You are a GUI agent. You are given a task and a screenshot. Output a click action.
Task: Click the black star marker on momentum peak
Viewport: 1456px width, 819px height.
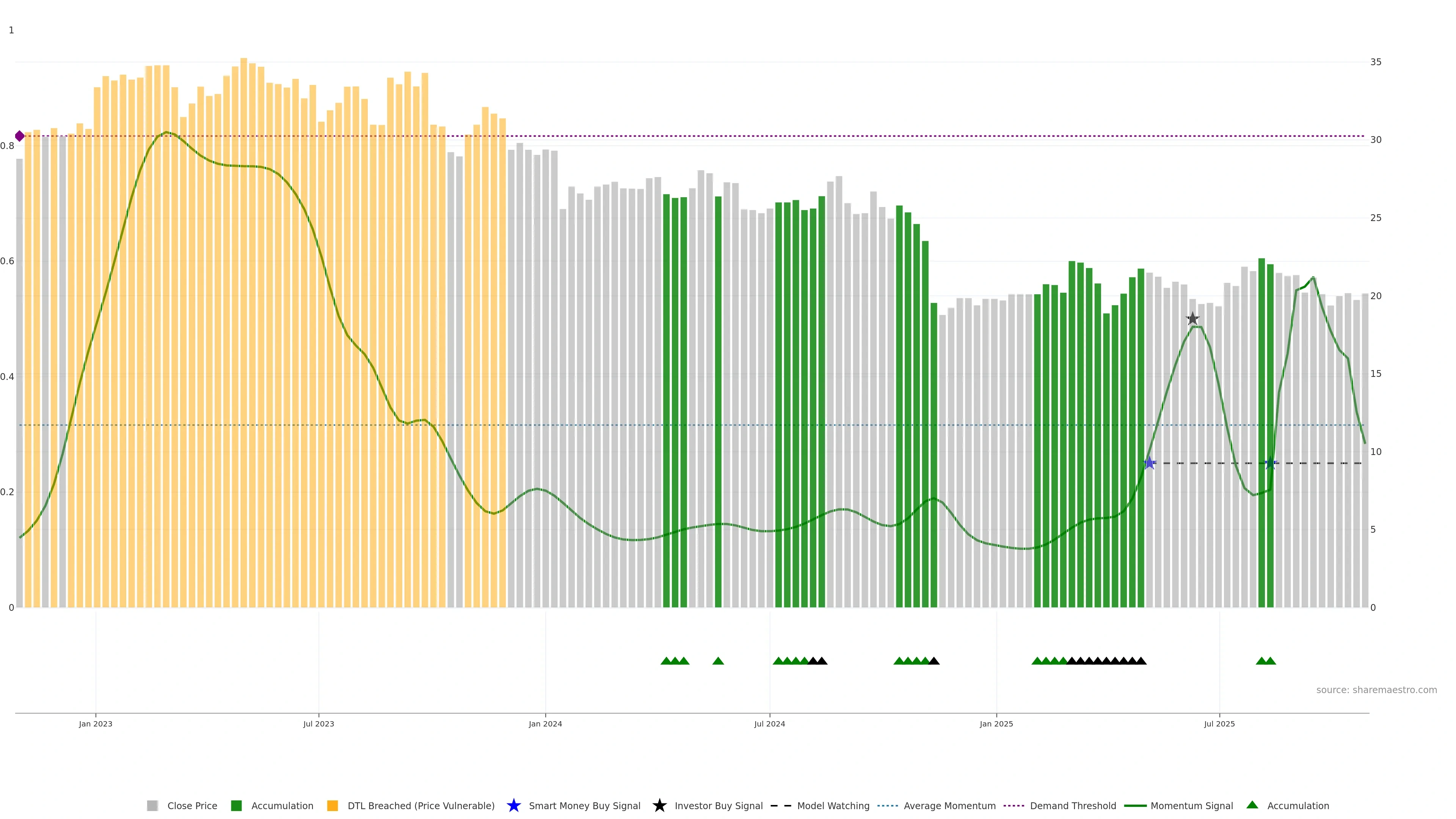[1192, 319]
